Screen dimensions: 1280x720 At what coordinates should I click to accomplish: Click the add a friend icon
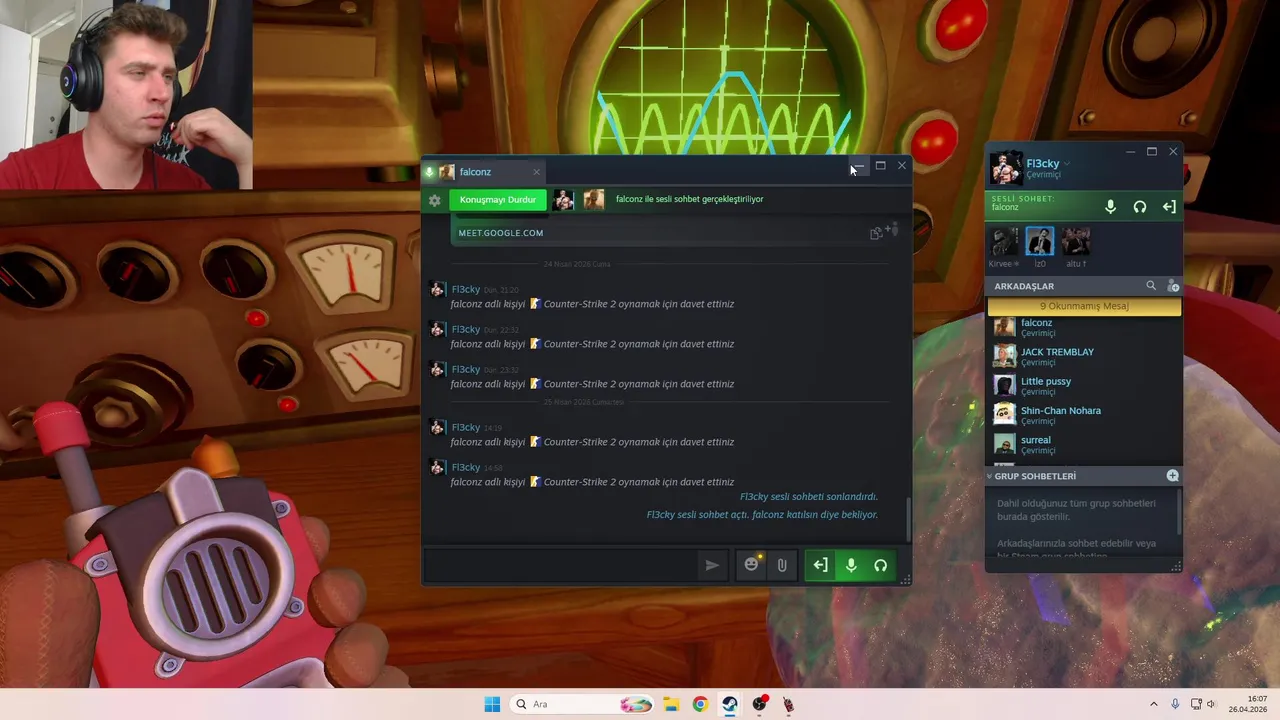1173,286
